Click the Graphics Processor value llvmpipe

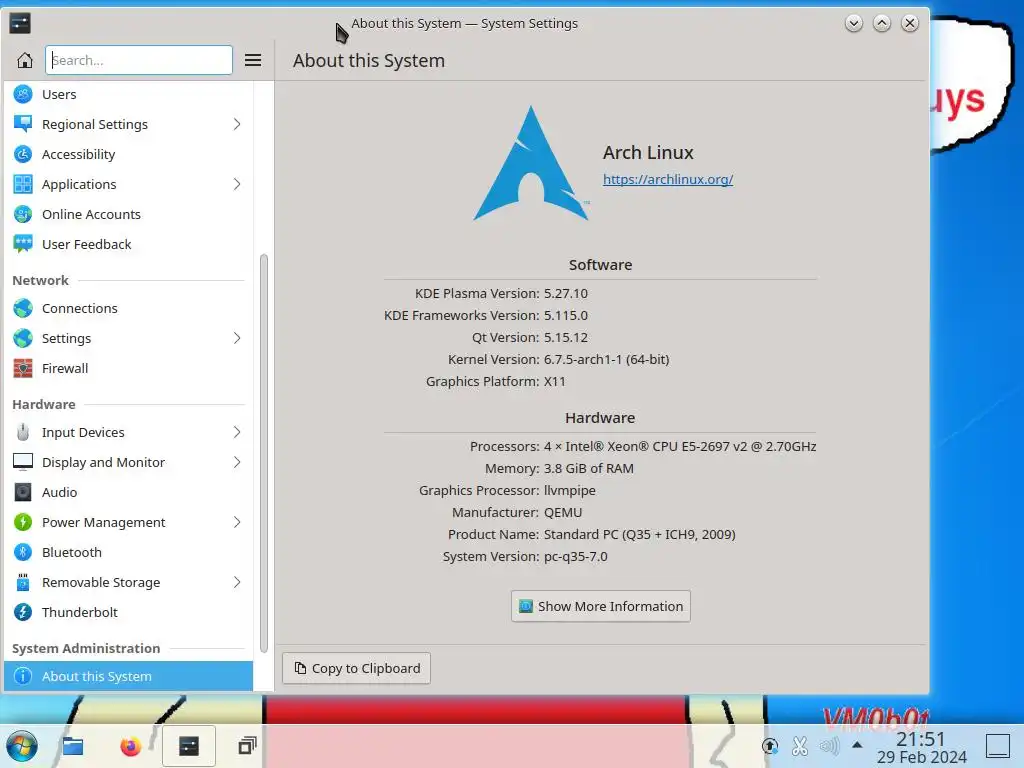(569, 490)
